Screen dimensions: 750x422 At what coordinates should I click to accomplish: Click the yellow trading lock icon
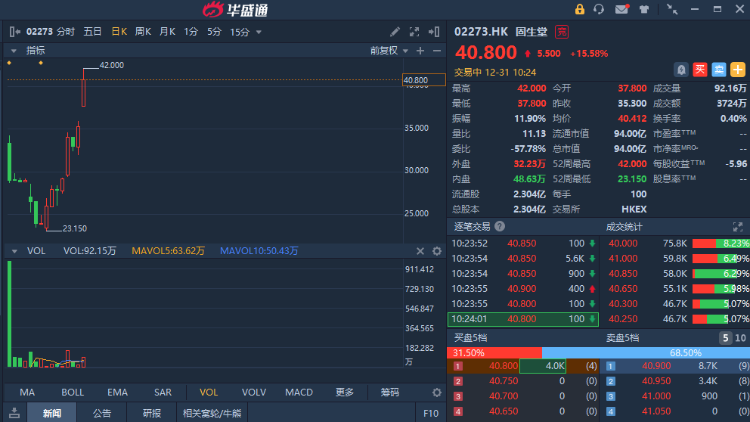[x=579, y=9]
